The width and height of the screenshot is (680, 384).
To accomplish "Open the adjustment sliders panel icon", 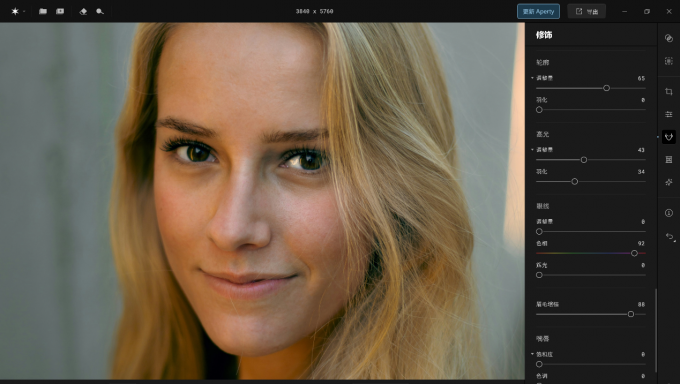I will point(669,114).
